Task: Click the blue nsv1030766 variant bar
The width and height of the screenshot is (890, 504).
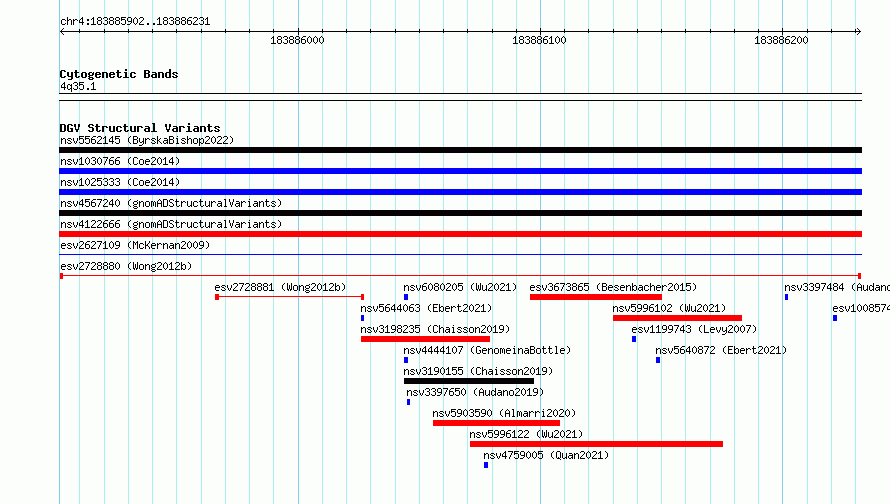Action: tap(460, 171)
